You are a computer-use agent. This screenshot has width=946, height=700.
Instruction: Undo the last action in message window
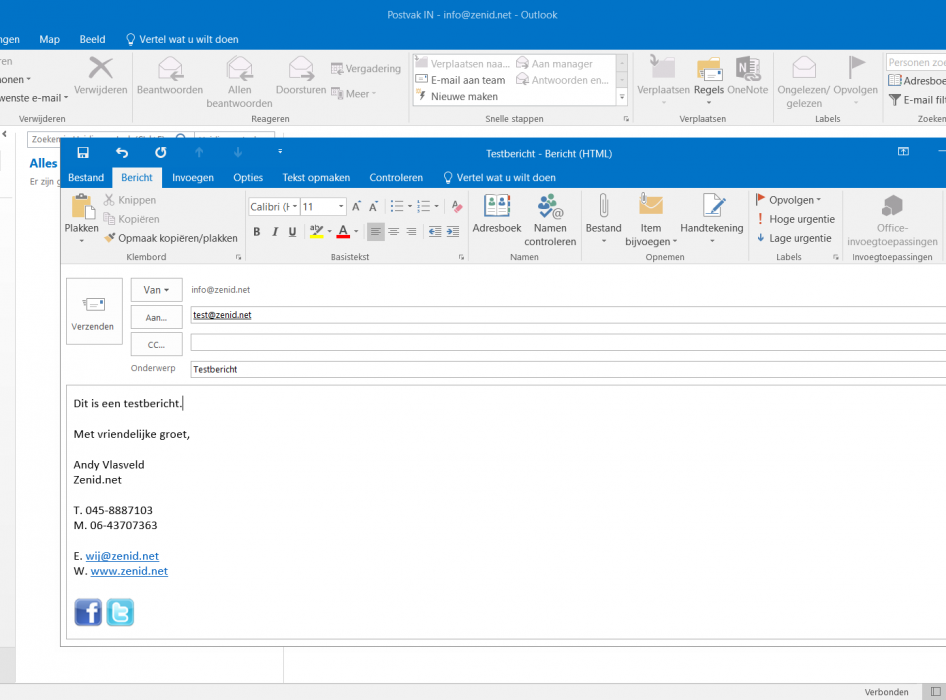tap(122, 153)
